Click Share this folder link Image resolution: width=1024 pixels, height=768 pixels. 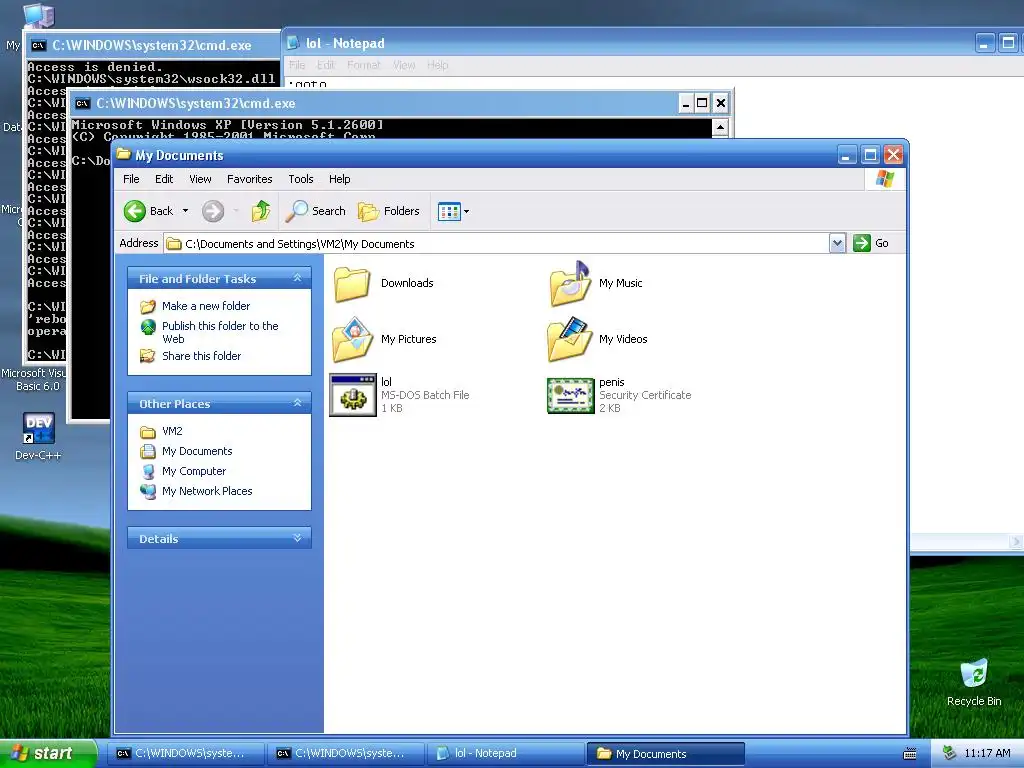pos(201,356)
